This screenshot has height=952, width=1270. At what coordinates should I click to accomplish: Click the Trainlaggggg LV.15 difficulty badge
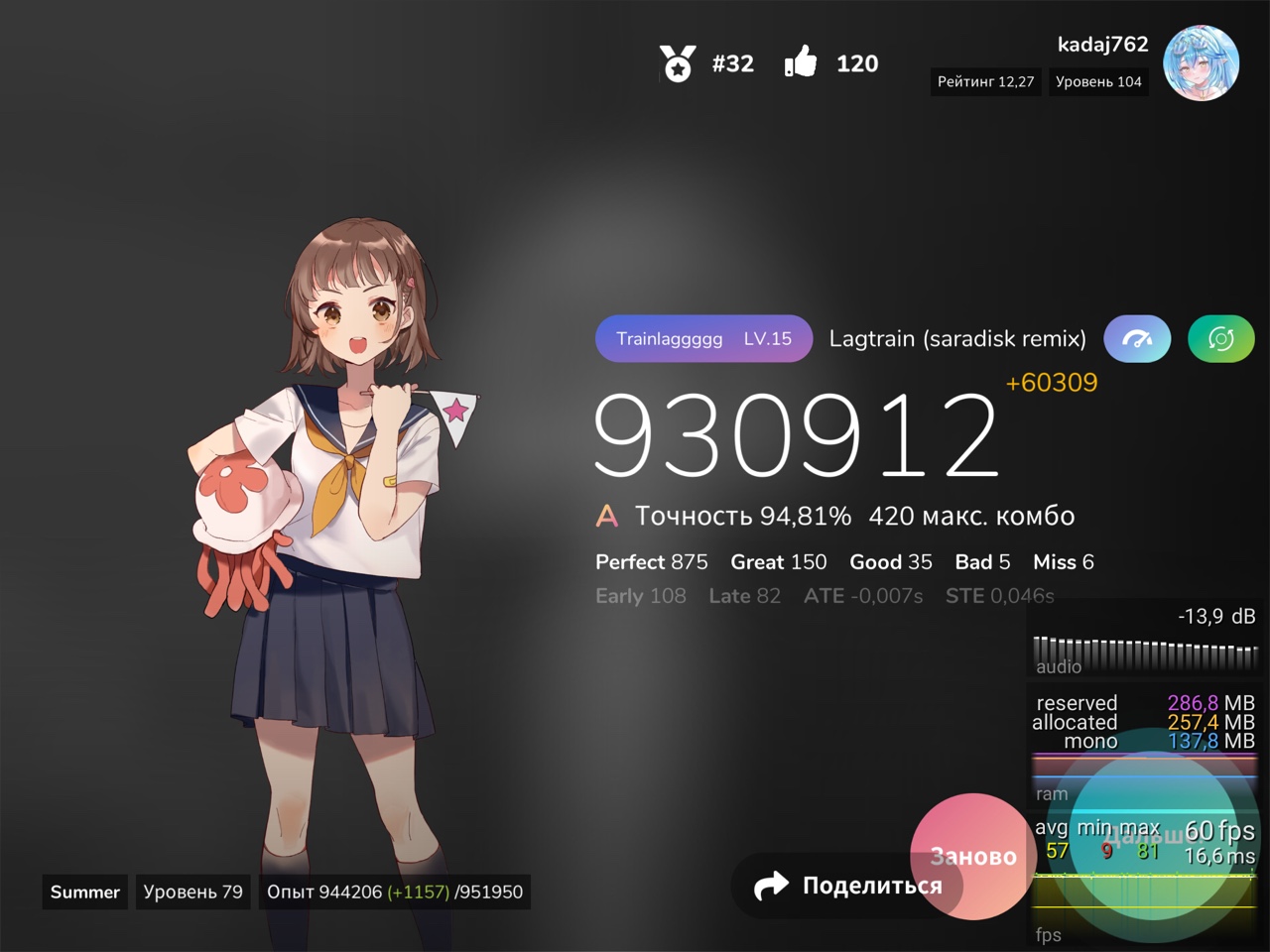(x=703, y=339)
